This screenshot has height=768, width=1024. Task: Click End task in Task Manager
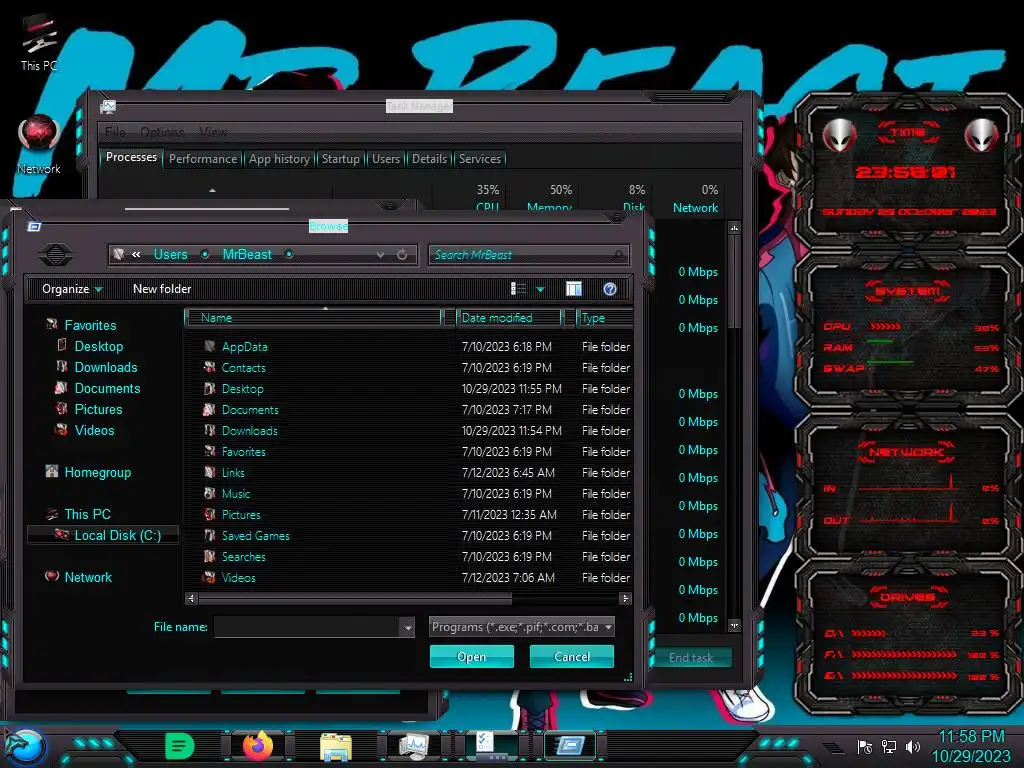pos(691,658)
